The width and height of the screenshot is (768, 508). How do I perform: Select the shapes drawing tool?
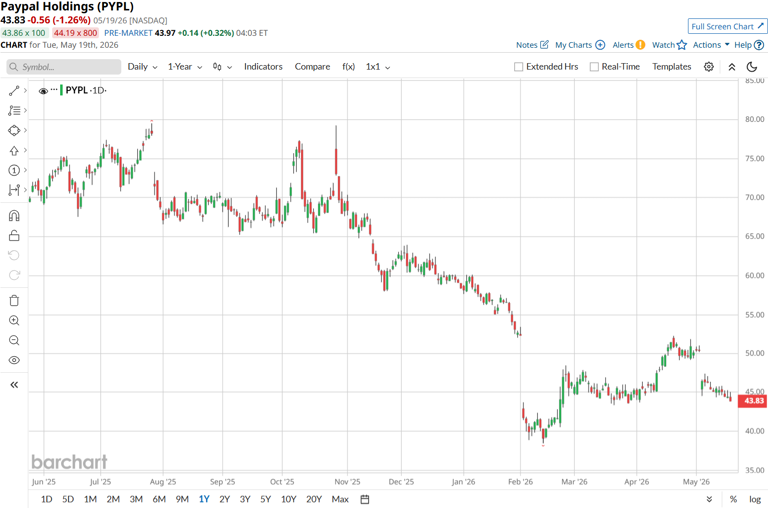point(14,130)
